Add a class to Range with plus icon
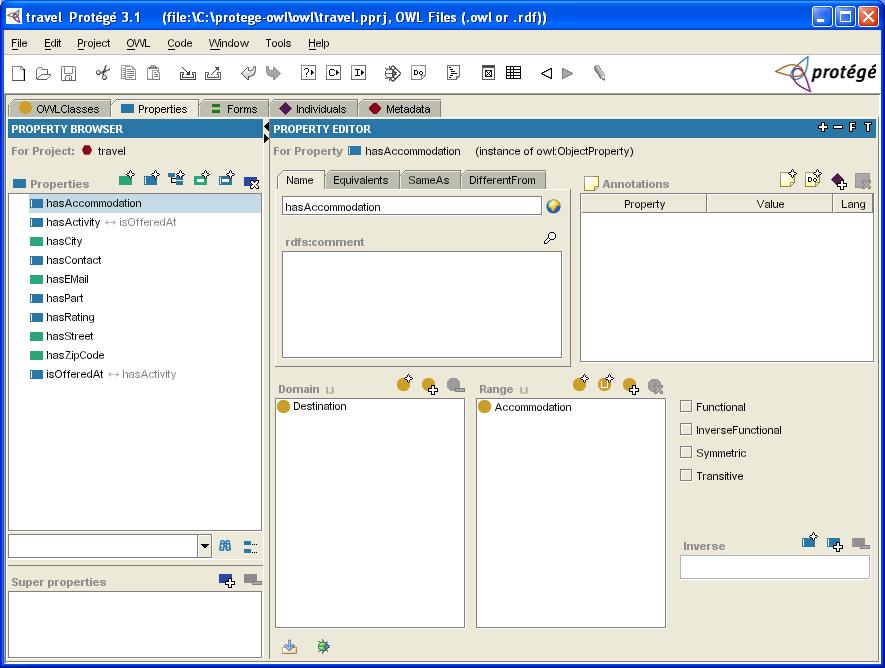The width and height of the screenshot is (885, 668). point(630,386)
